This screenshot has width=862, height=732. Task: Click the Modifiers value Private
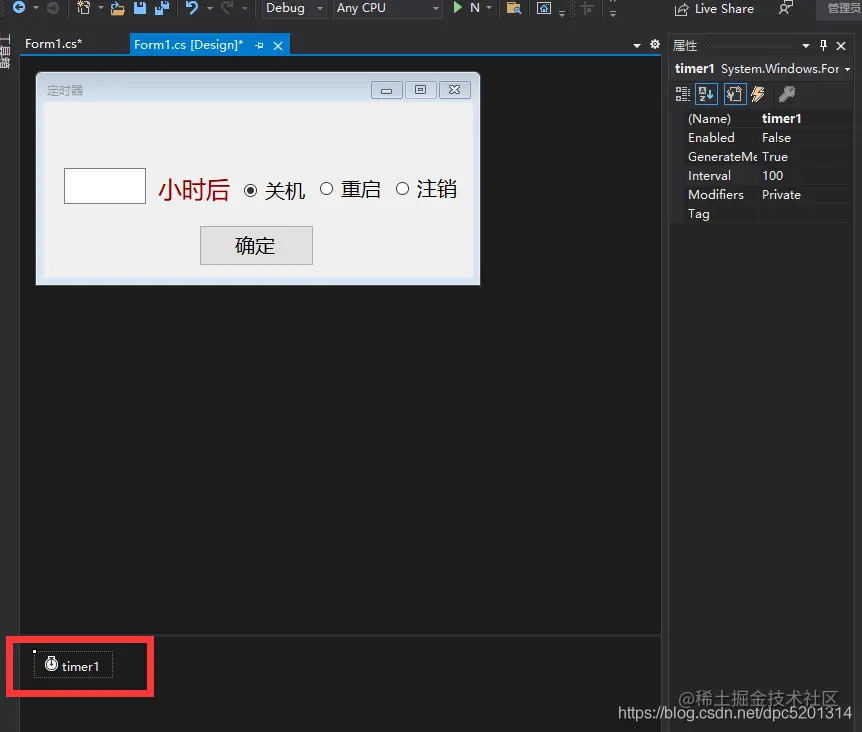tap(781, 195)
